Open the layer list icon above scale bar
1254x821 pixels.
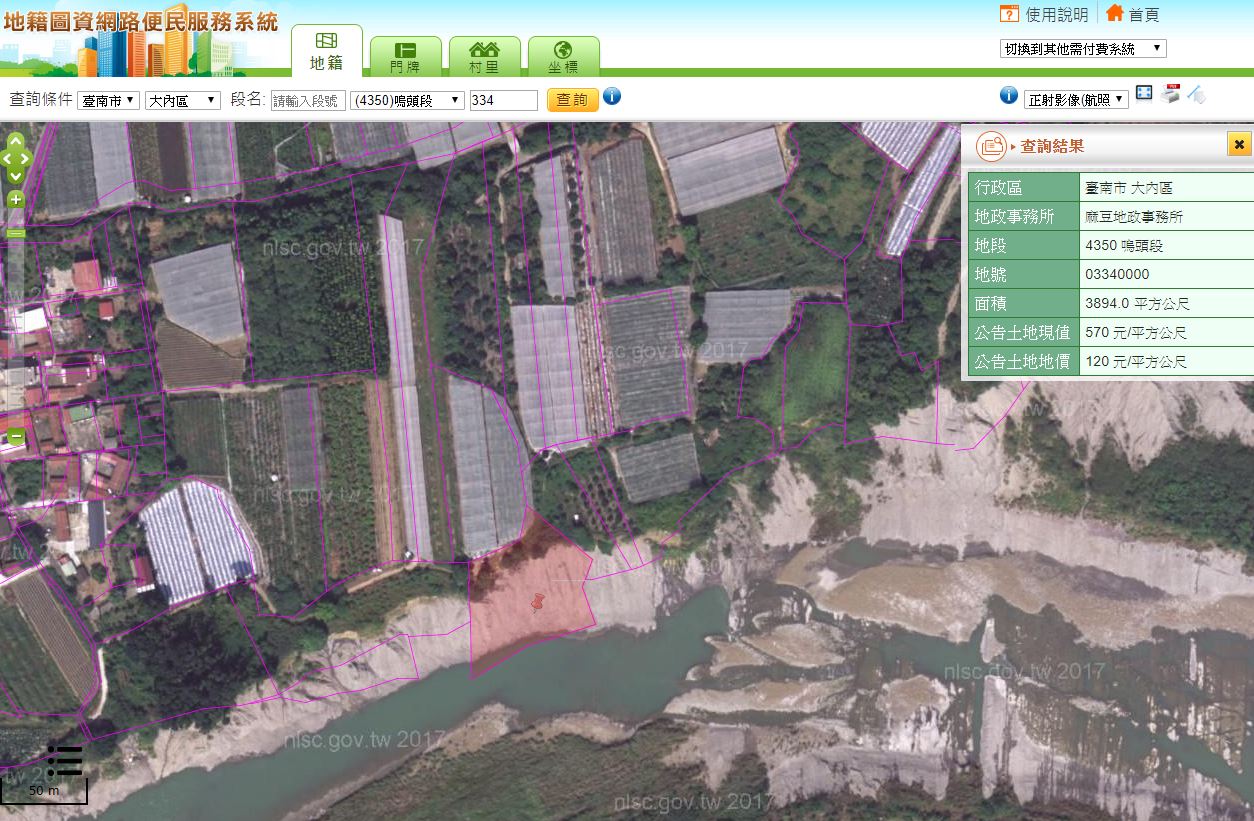coord(64,761)
